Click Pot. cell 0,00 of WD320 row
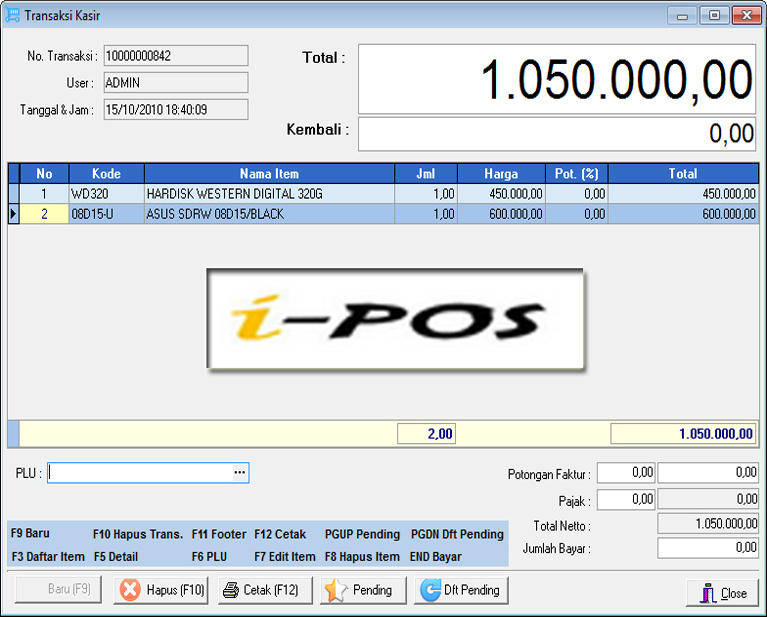The height and width of the screenshot is (617, 767). pos(577,194)
